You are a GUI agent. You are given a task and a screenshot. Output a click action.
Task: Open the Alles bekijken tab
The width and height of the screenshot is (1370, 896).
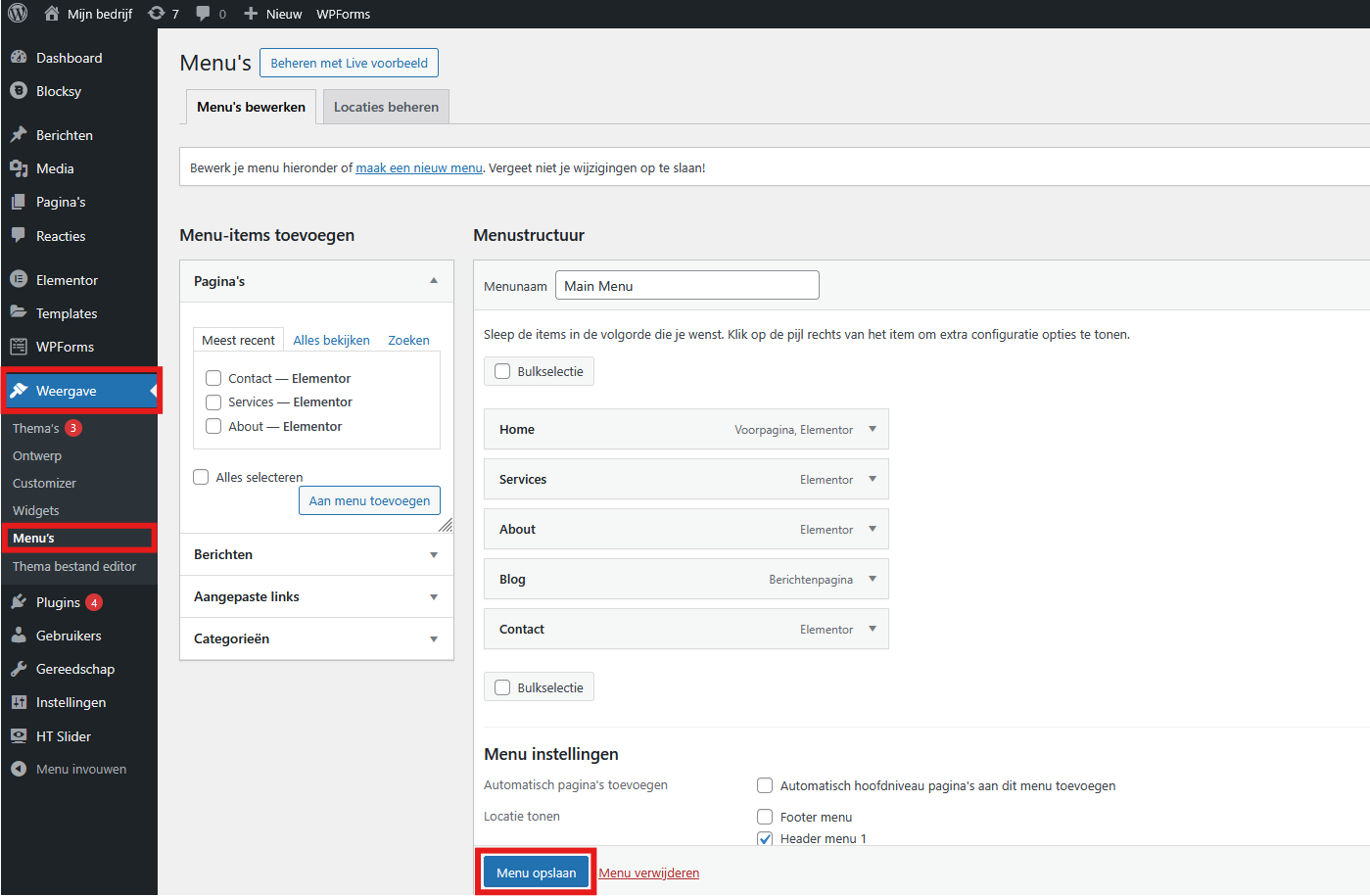pos(331,341)
